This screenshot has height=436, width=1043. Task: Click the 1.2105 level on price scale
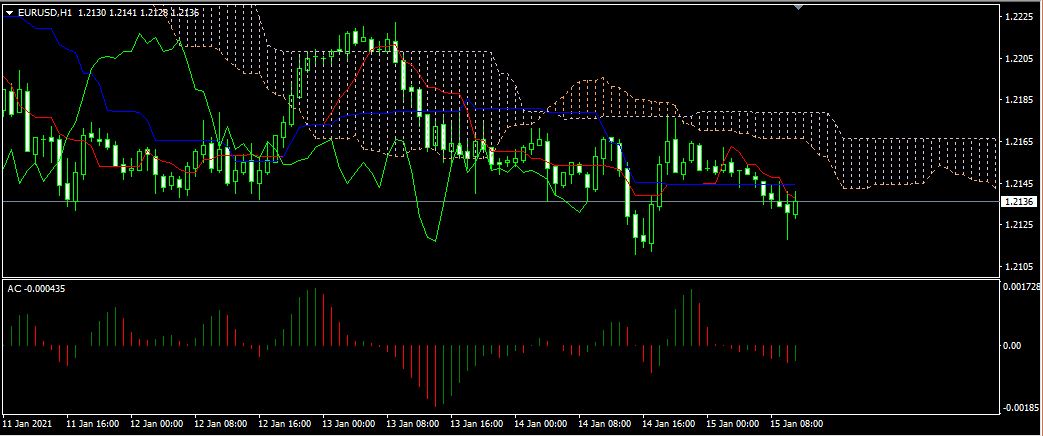coord(1020,267)
